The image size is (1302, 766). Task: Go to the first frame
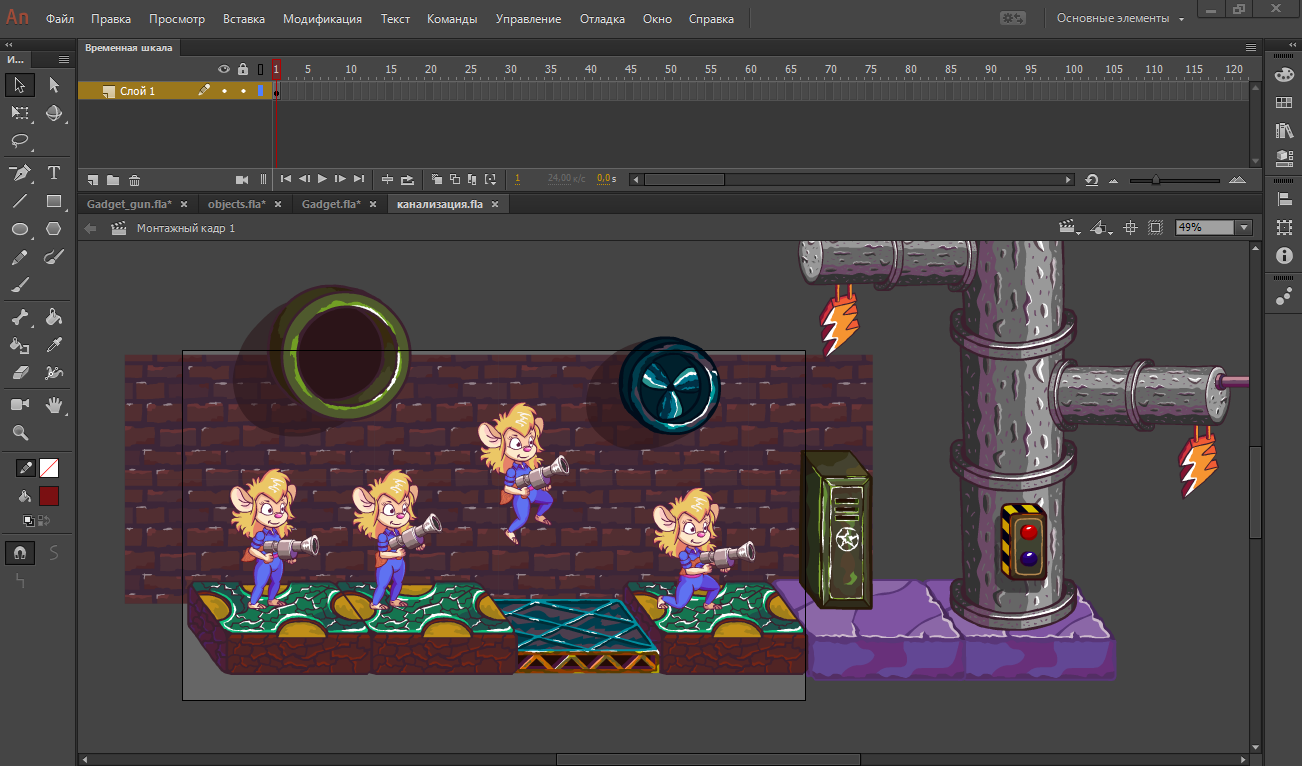pyautogui.click(x=286, y=179)
